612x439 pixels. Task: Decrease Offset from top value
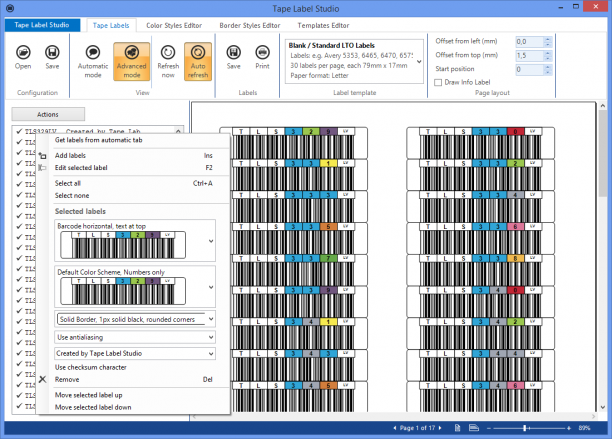click(x=548, y=58)
